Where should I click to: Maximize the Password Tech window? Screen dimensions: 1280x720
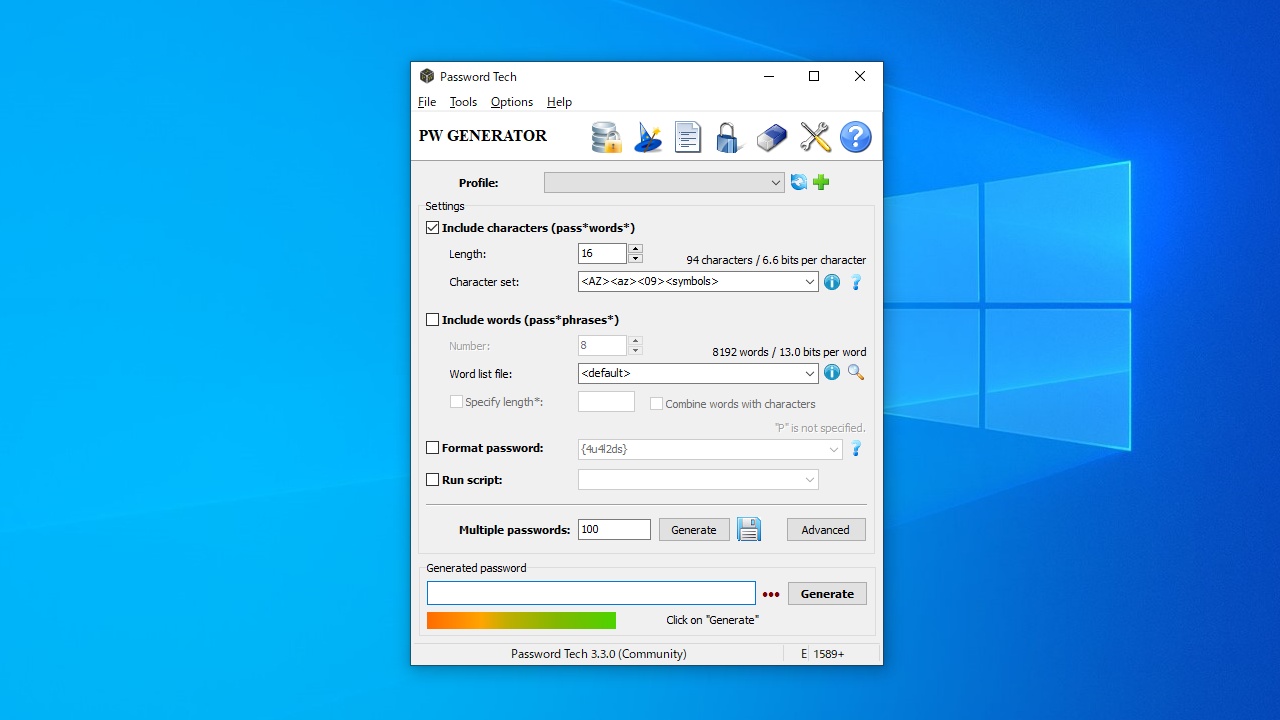pos(814,76)
